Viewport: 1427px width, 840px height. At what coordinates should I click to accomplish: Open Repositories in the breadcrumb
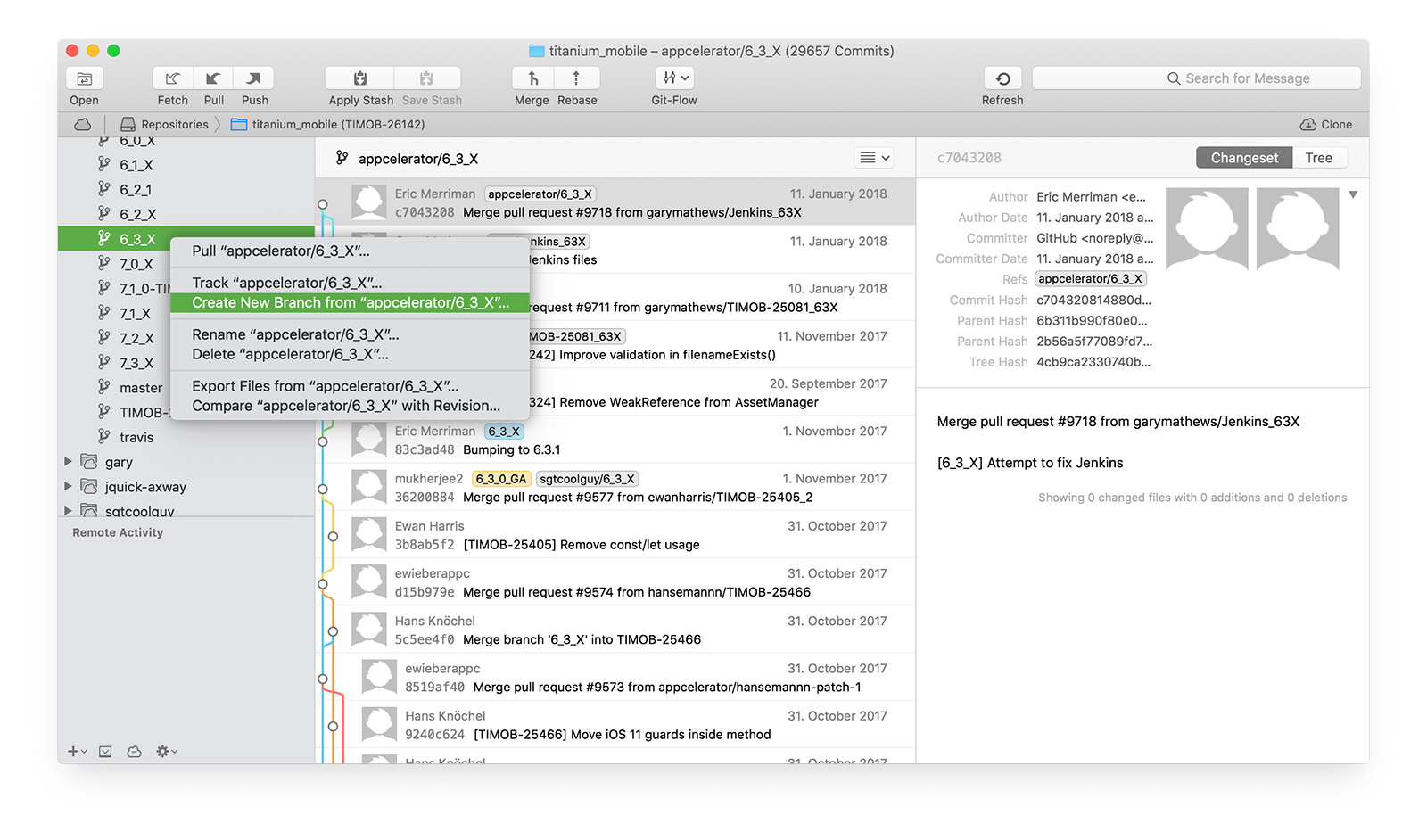pos(164,124)
